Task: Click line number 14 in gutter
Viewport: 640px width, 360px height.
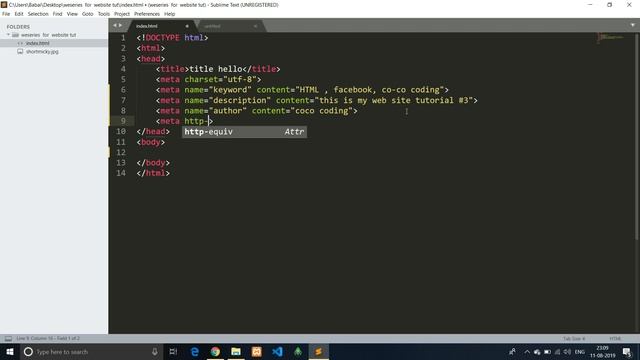Action: point(121,173)
